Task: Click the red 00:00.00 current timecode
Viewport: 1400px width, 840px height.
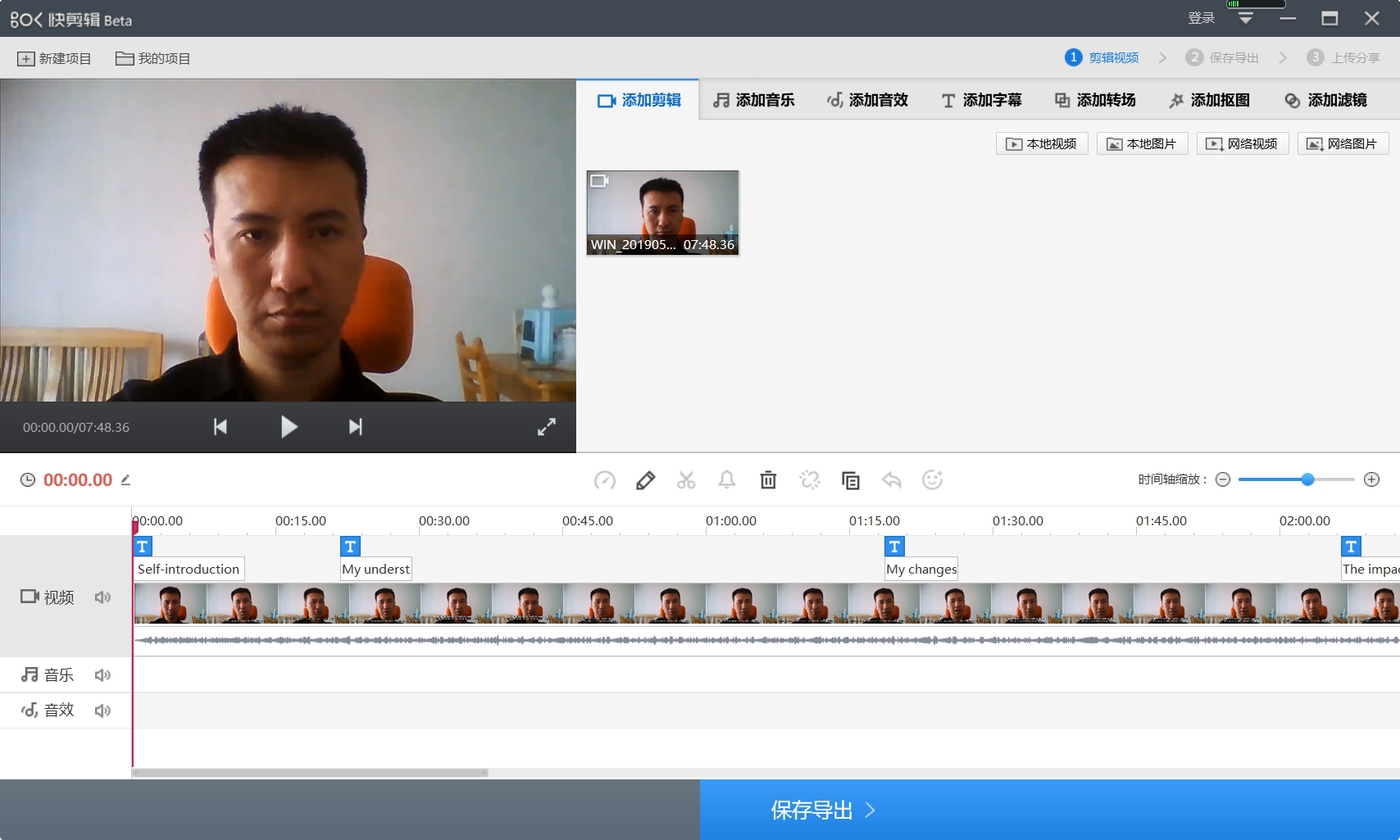Action: coord(78,480)
